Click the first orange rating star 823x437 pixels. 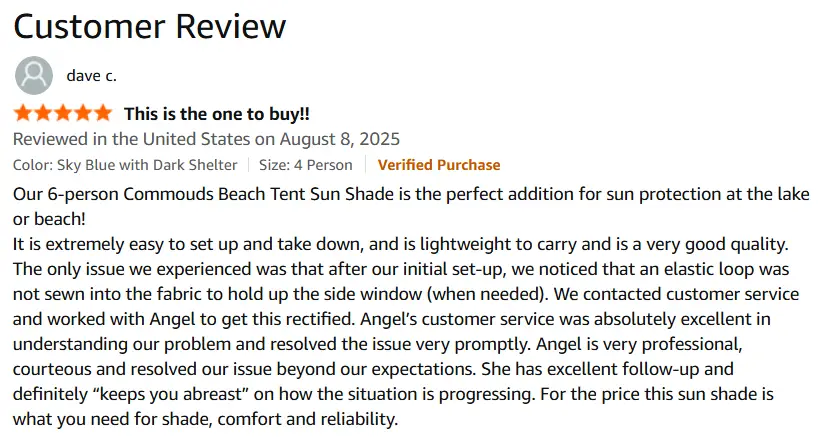point(23,113)
